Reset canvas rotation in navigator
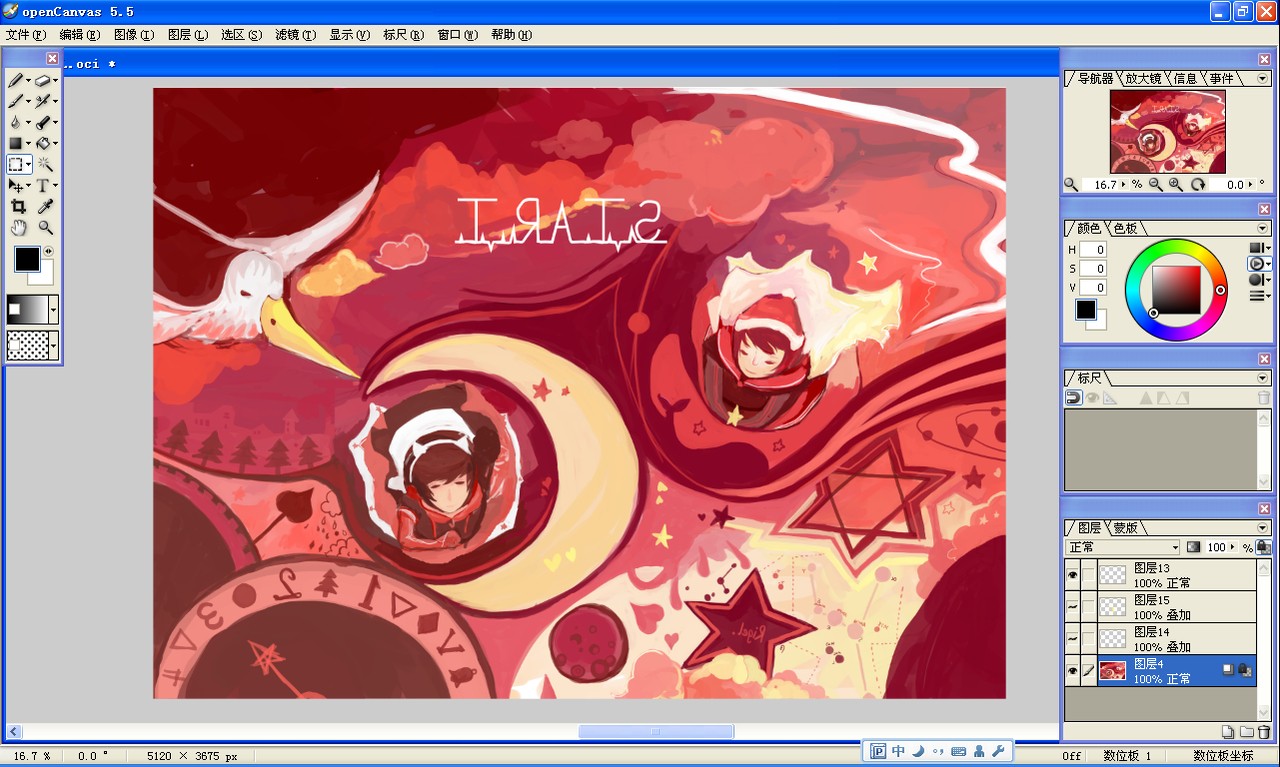Image resolution: width=1280 pixels, height=767 pixels. click(x=1197, y=185)
